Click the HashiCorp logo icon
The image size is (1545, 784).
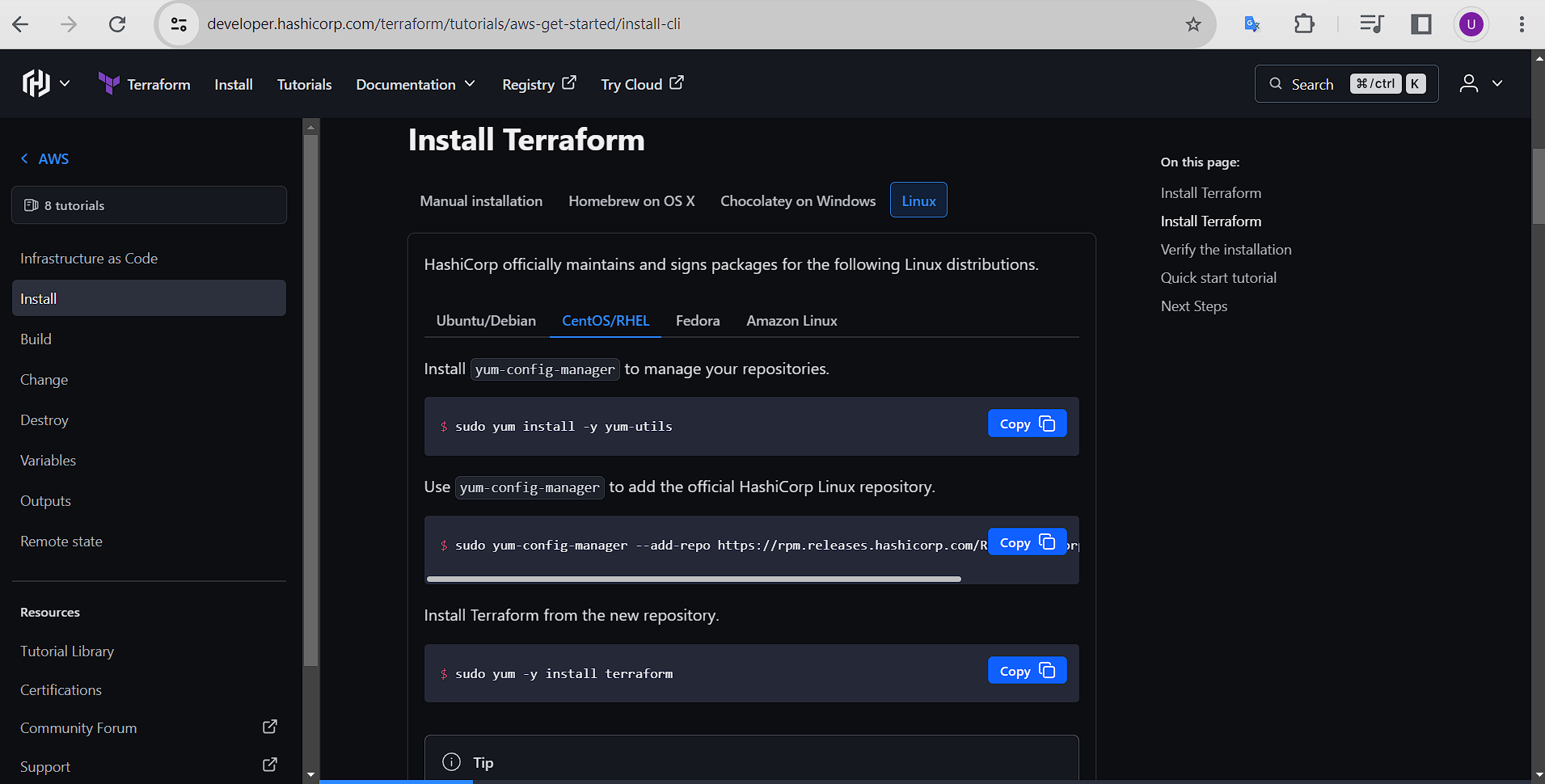pos(36,83)
